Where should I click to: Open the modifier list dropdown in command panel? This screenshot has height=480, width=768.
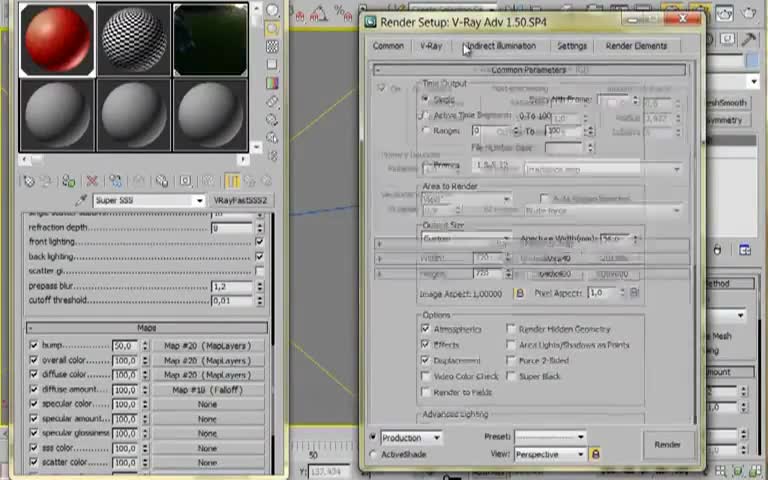click(754, 82)
